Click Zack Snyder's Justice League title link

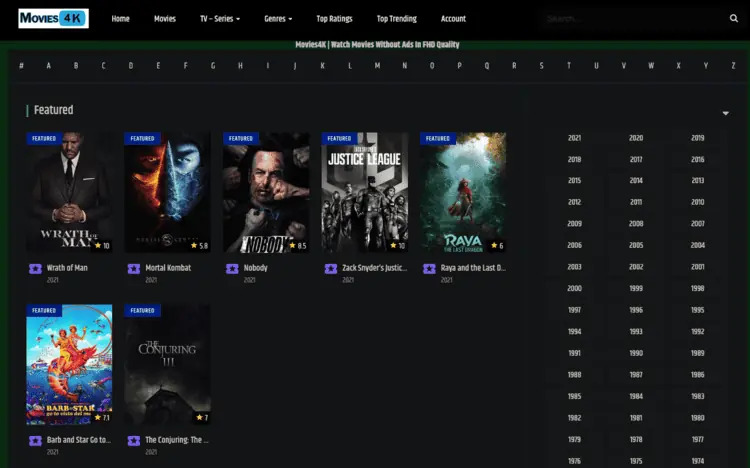(375, 267)
